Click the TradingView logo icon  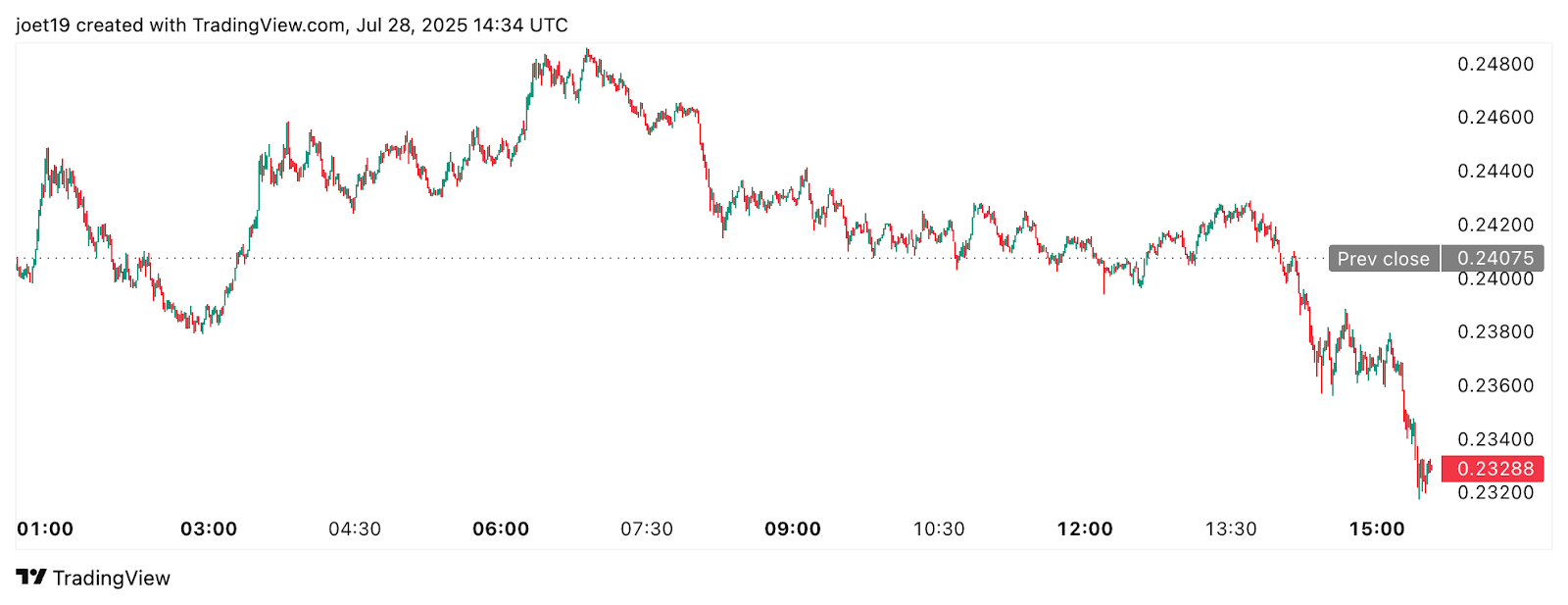(x=31, y=578)
